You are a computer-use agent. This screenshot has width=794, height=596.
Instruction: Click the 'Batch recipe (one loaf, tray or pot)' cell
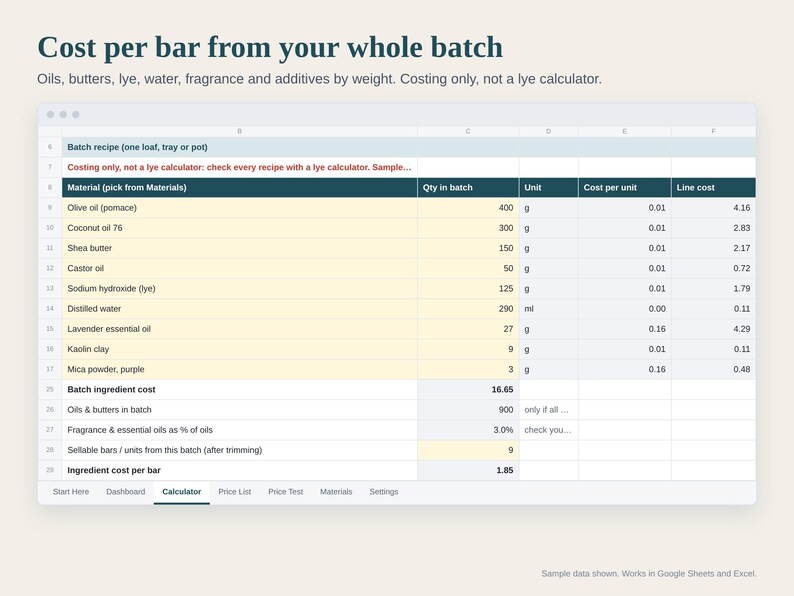pos(240,147)
